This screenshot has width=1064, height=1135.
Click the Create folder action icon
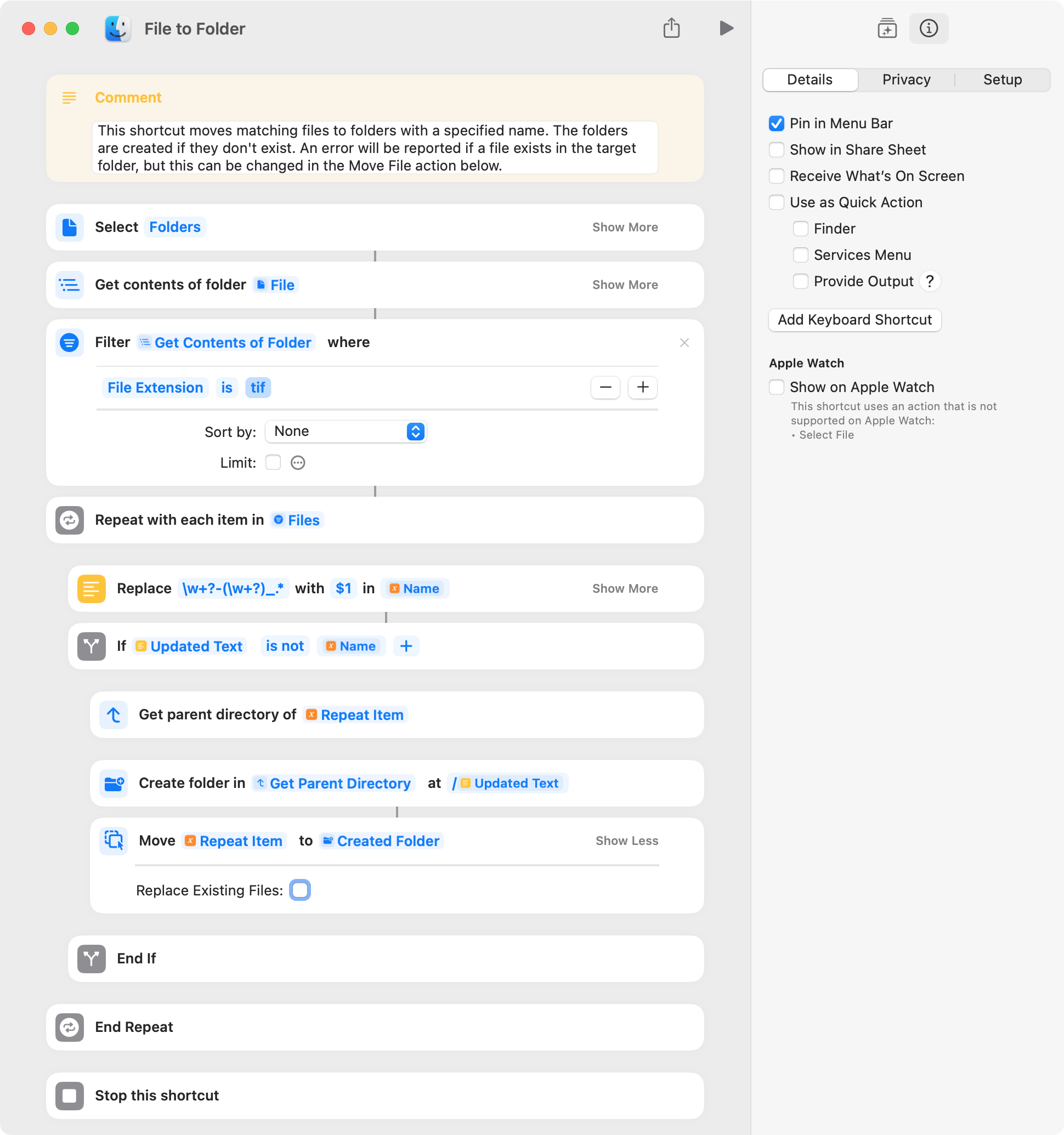(114, 784)
